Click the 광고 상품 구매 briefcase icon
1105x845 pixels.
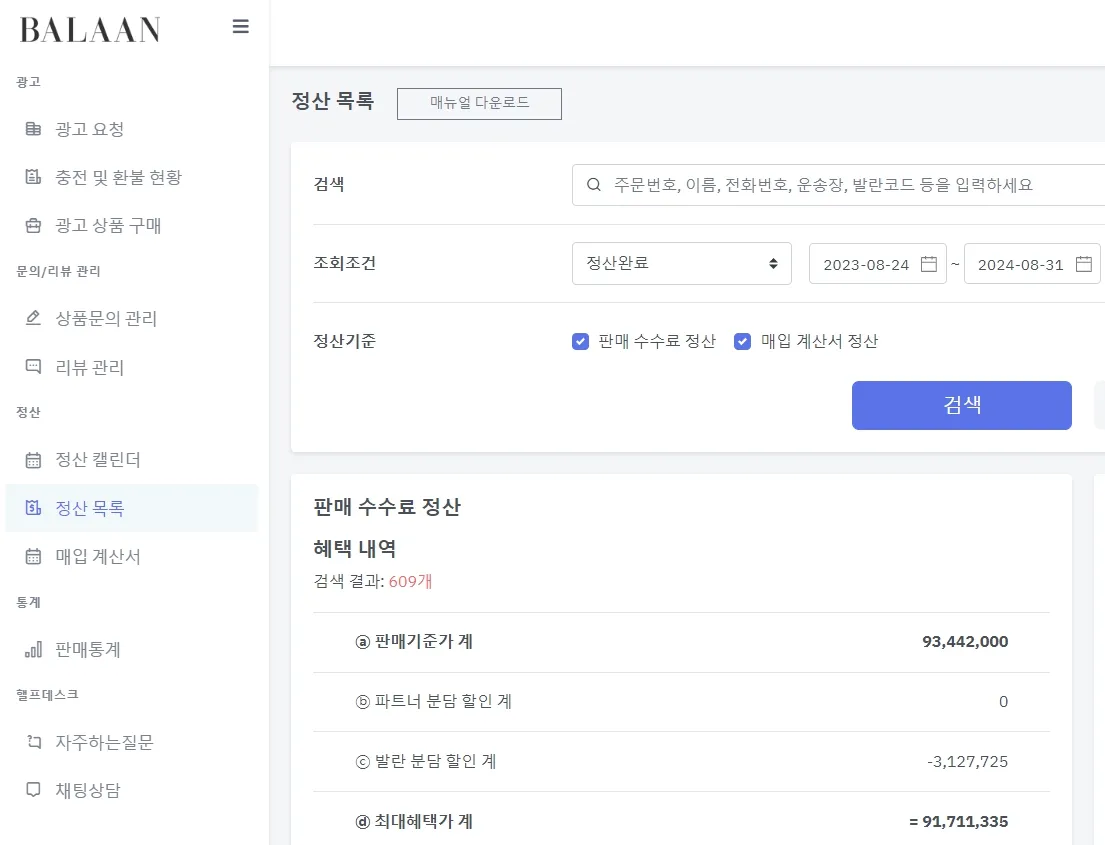click(33, 226)
